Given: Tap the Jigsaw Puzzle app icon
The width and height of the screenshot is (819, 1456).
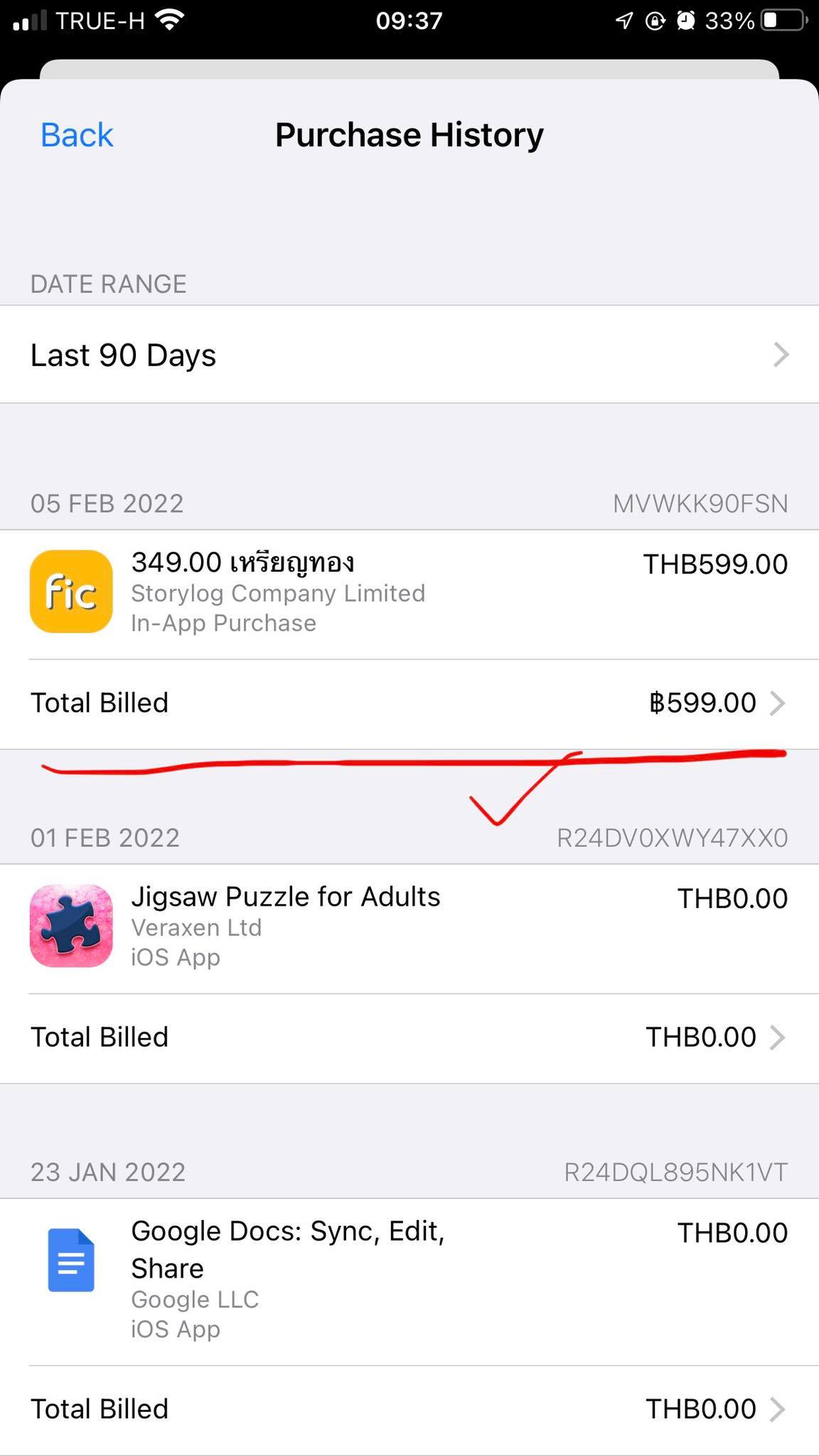Looking at the screenshot, I should click(x=71, y=926).
